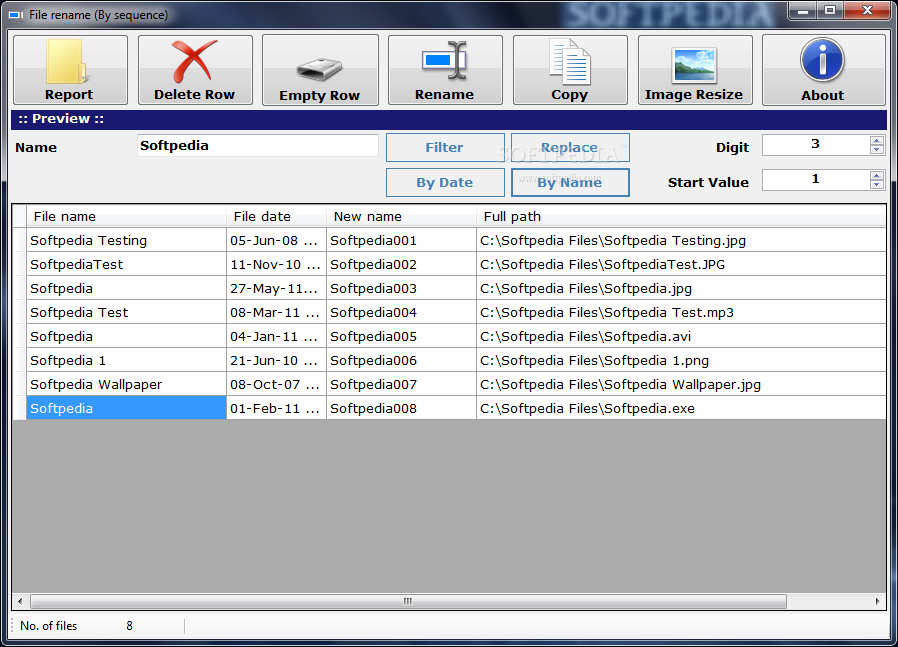Click the File name column header
The image size is (898, 647).
126,216
